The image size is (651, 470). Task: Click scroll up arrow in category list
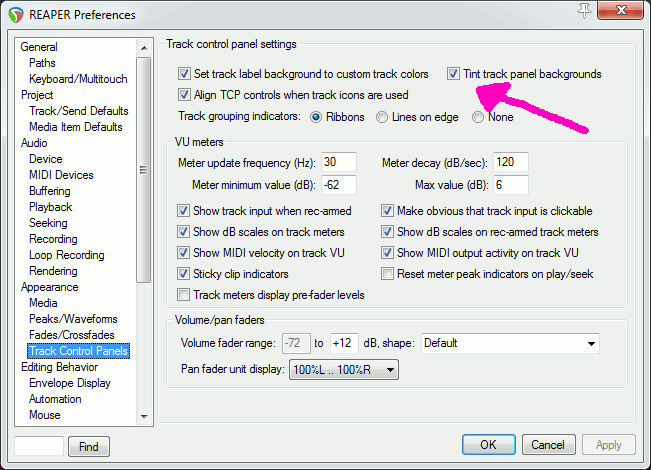144,48
